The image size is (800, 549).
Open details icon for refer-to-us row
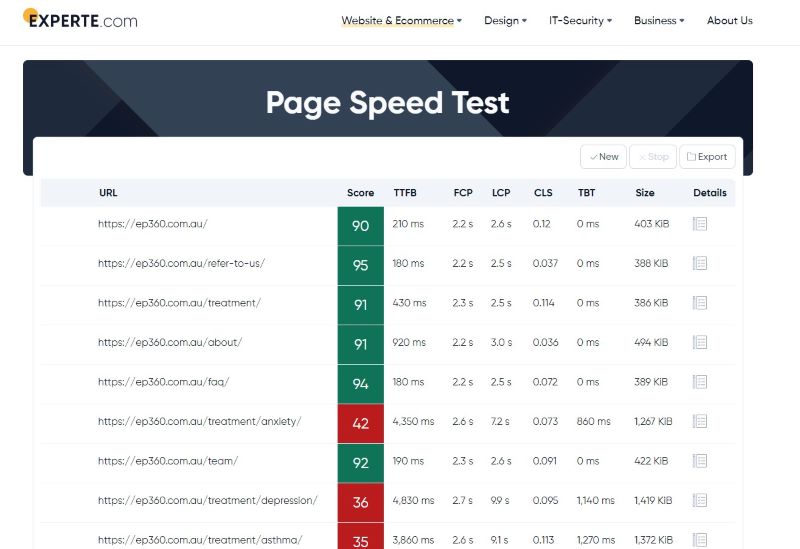699,263
